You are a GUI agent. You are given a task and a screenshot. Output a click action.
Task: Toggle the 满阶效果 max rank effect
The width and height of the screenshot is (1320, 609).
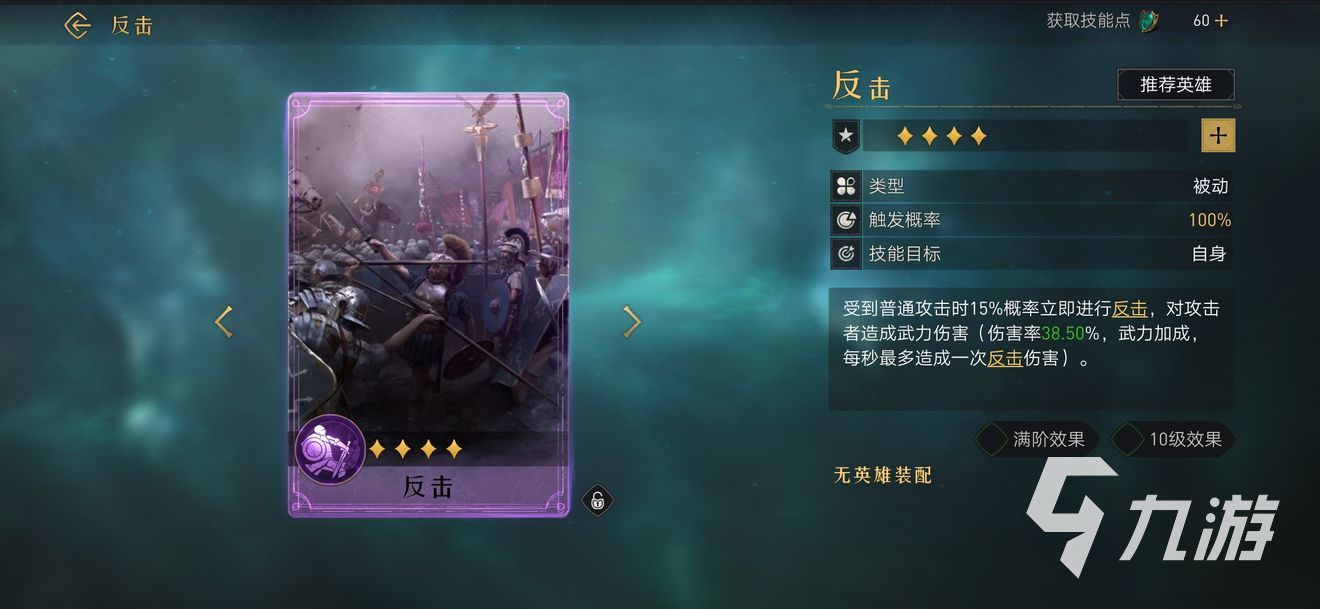[x=1037, y=439]
